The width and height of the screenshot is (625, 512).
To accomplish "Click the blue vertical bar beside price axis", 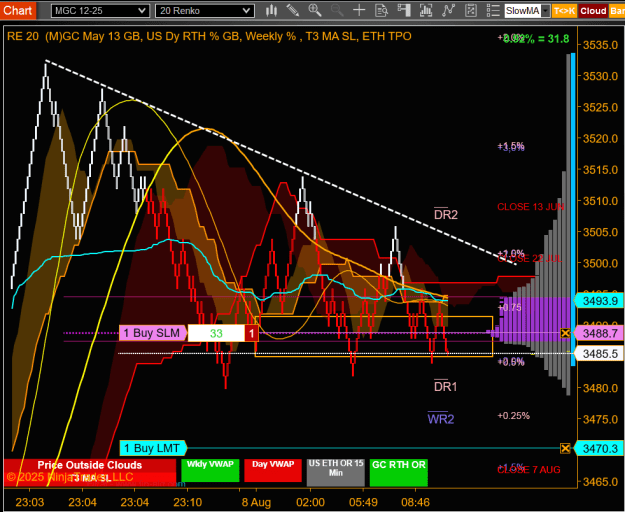I will pos(573,209).
